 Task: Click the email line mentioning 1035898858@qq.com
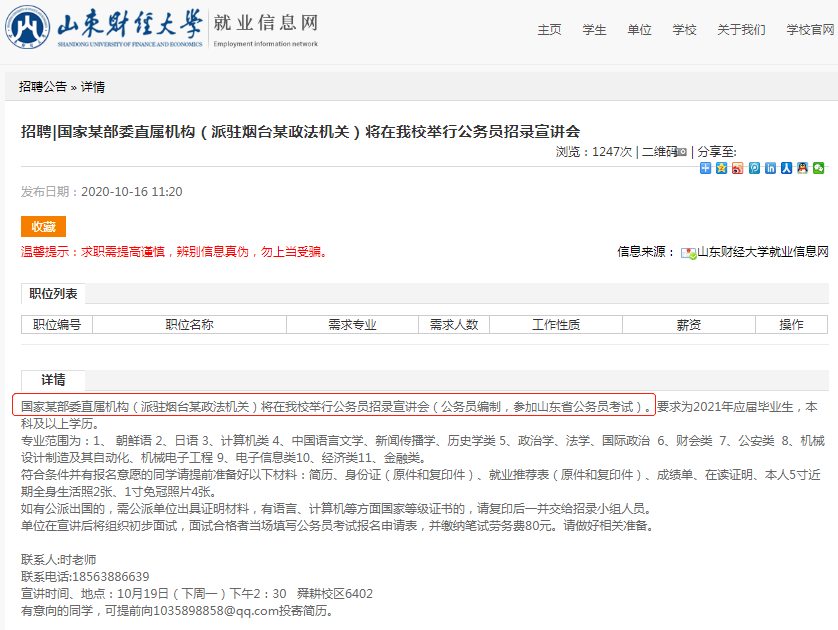[177, 611]
